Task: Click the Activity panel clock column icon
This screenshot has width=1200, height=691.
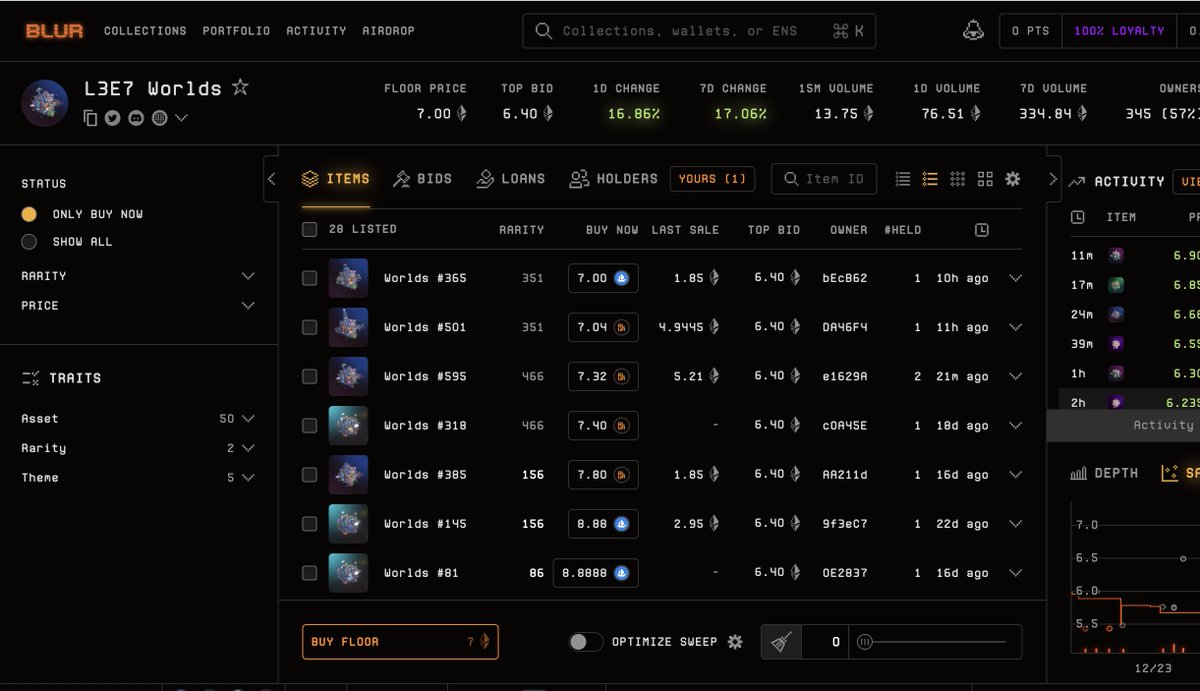Action: tap(1078, 217)
